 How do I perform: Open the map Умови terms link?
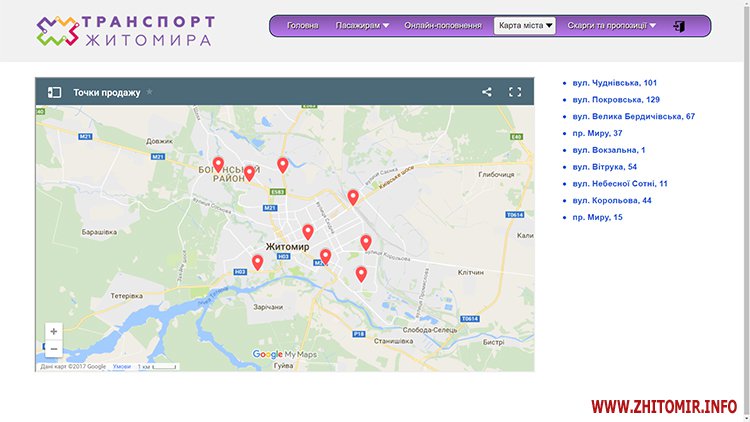[x=122, y=367]
